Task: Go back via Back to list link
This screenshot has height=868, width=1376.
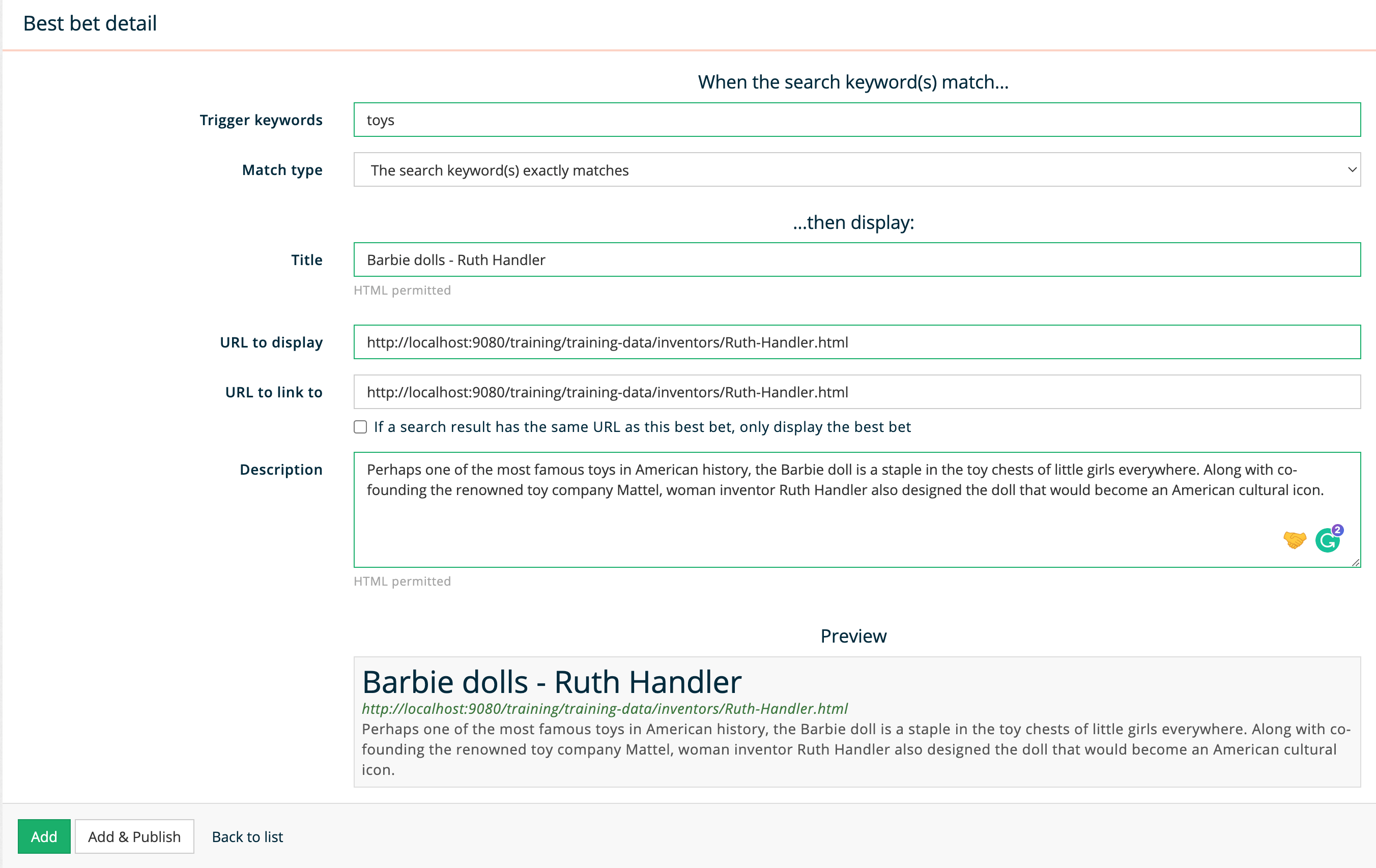Action: (247, 836)
